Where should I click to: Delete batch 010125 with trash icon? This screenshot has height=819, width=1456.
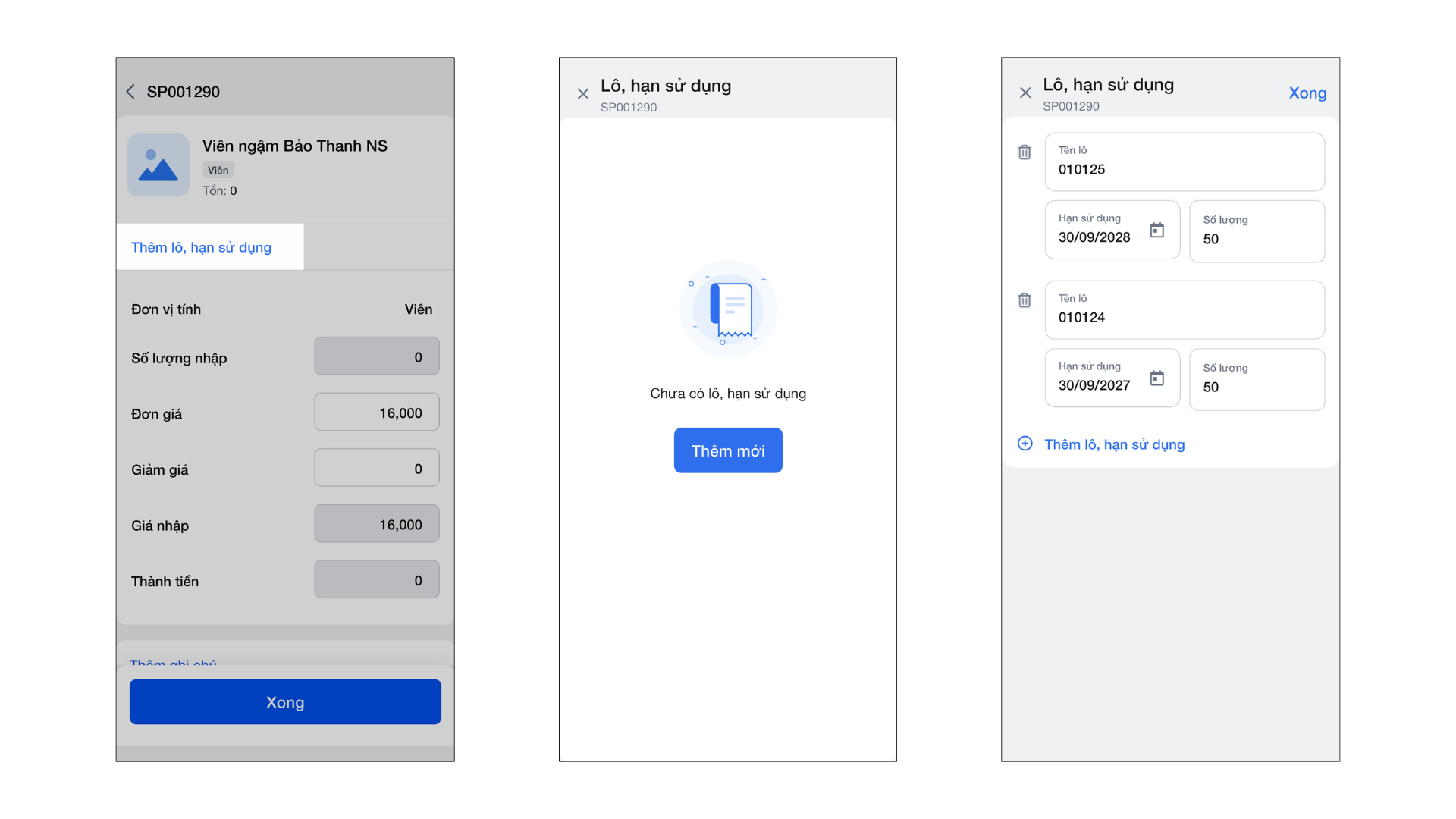click(1024, 152)
